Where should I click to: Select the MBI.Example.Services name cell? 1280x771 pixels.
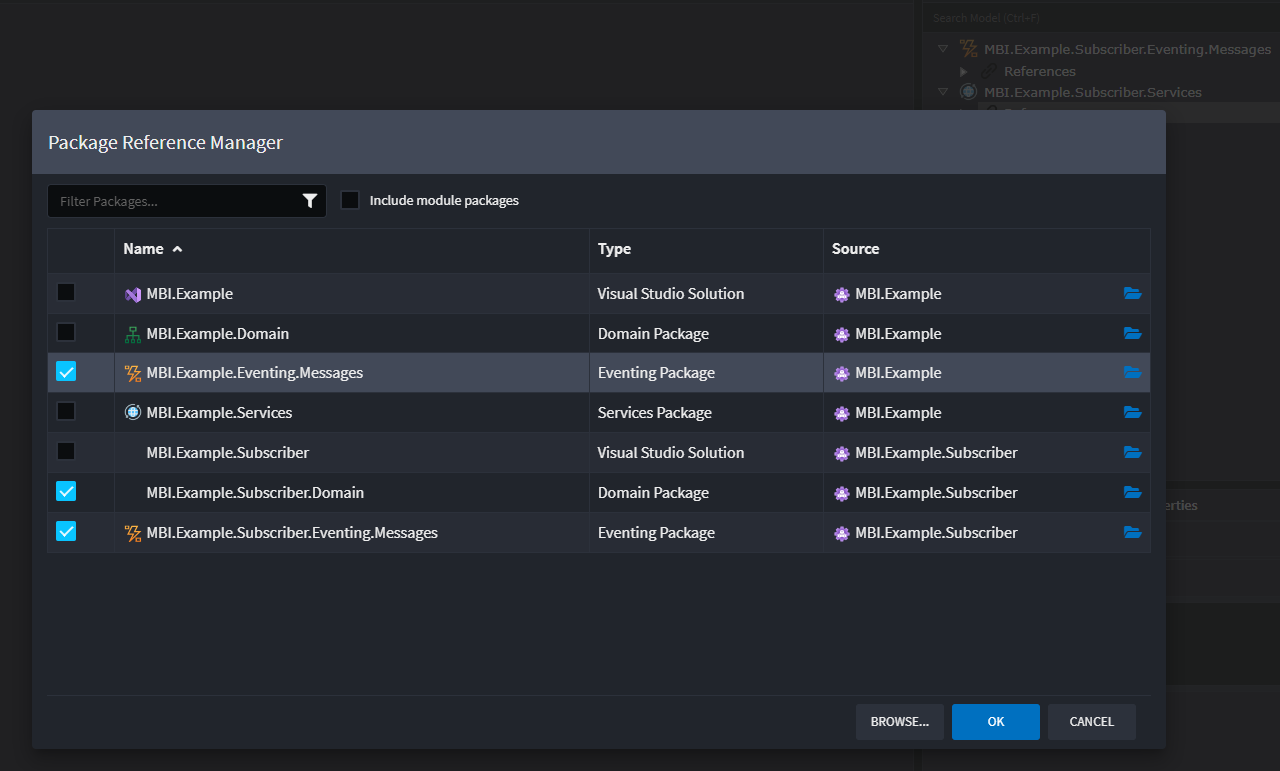click(352, 412)
